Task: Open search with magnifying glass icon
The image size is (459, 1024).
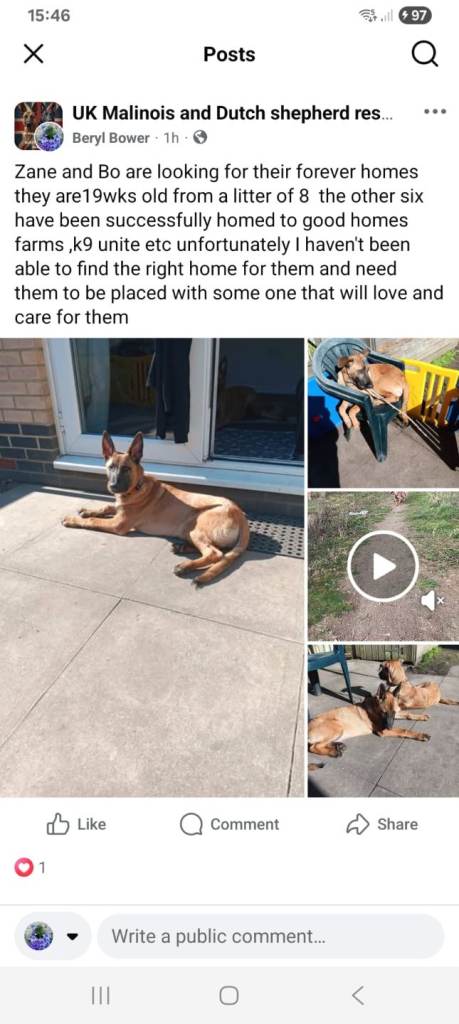Action: (x=425, y=55)
